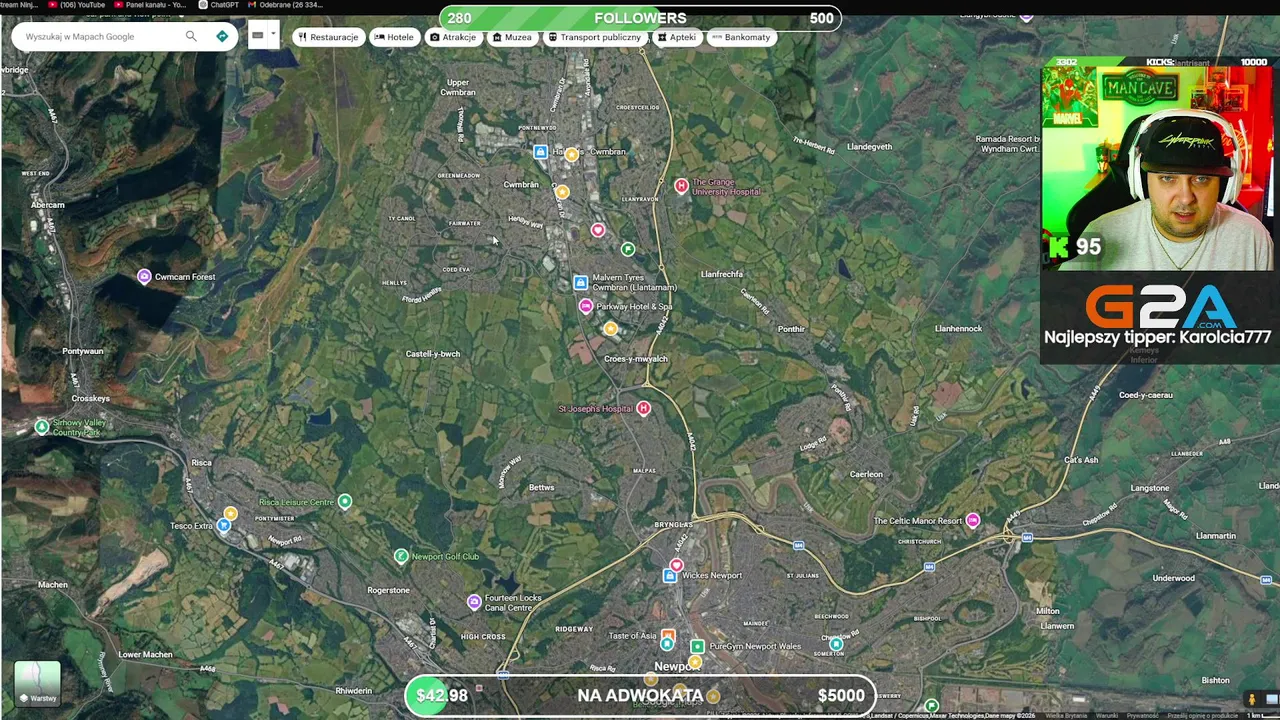Image resolution: width=1280 pixels, height=720 pixels.
Task: Click the Prywatność footer link
Action: click(1143, 715)
